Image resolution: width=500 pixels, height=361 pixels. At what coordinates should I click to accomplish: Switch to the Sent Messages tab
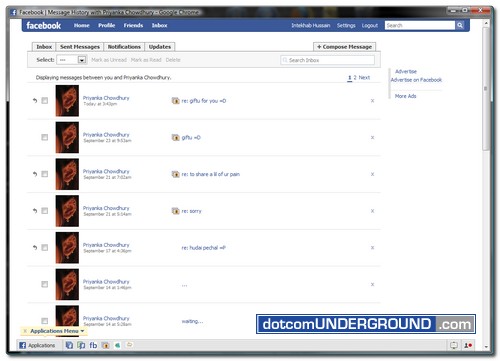coord(80,47)
